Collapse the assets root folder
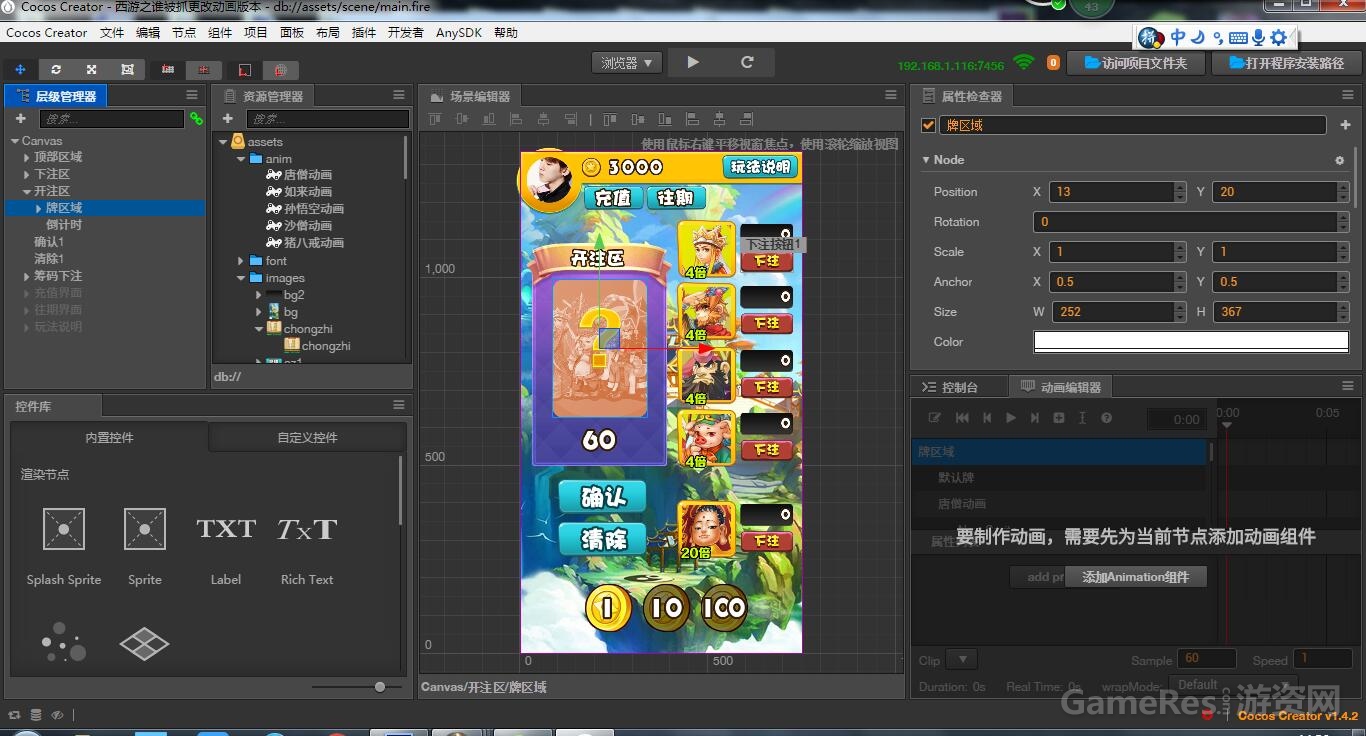Viewport: 1366px width, 736px height. click(x=223, y=142)
